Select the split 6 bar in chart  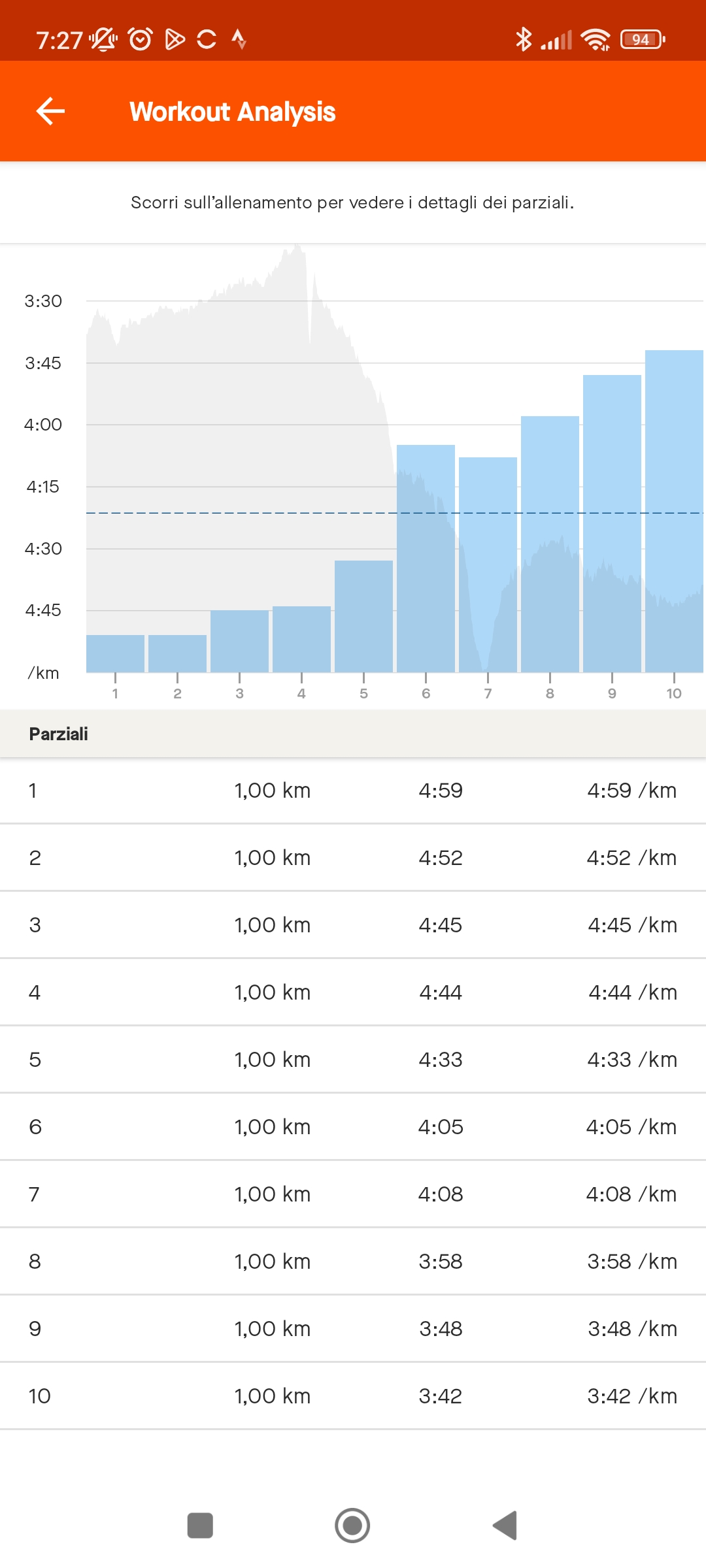click(x=426, y=559)
